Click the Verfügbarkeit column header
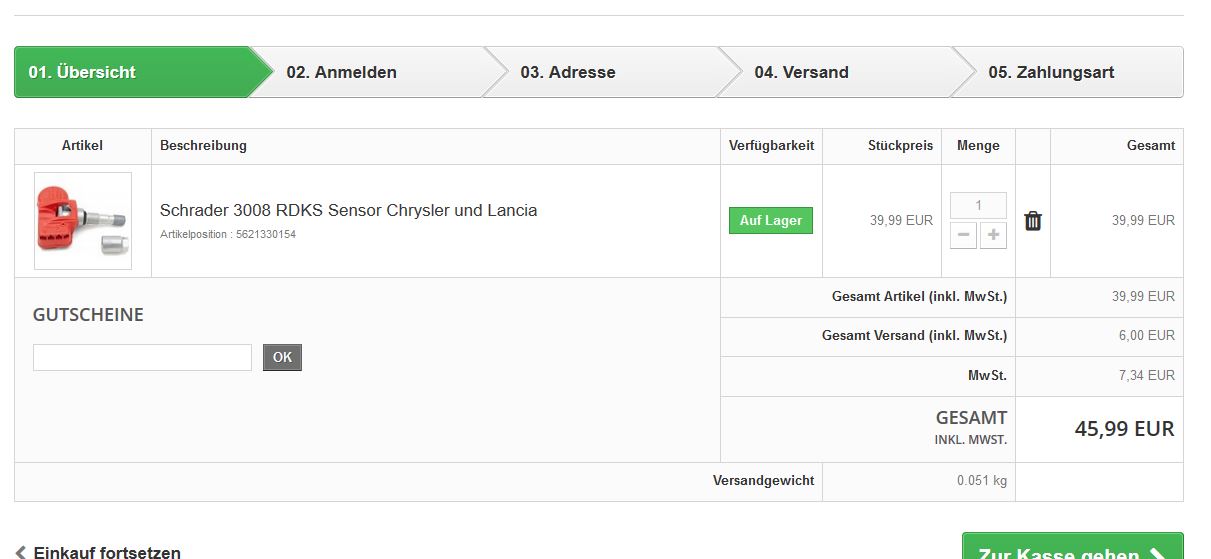The height and width of the screenshot is (559, 1211). click(x=771, y=146)
